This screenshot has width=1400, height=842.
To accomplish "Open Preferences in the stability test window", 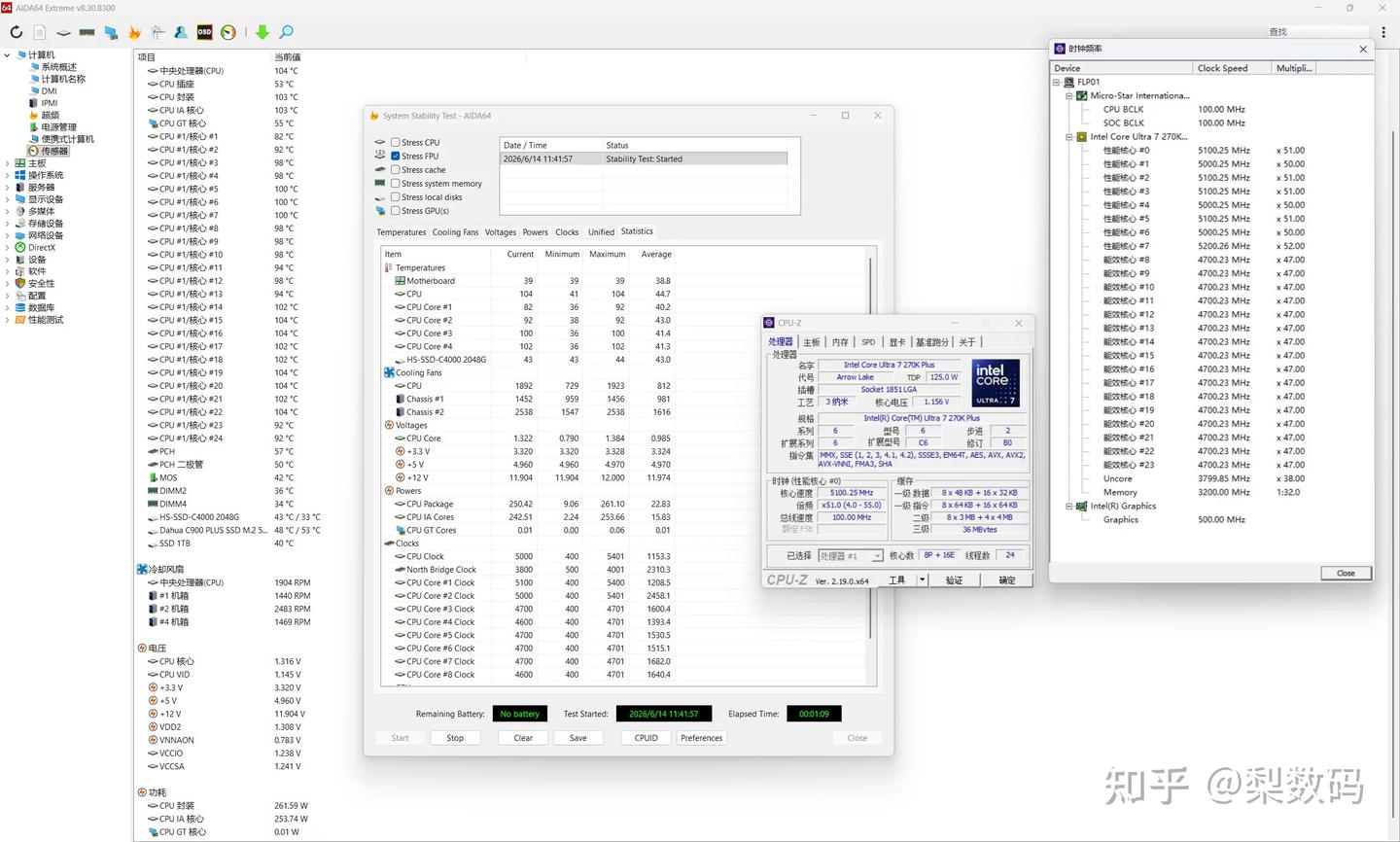I will pyautogui.click(x=702, y=738).
